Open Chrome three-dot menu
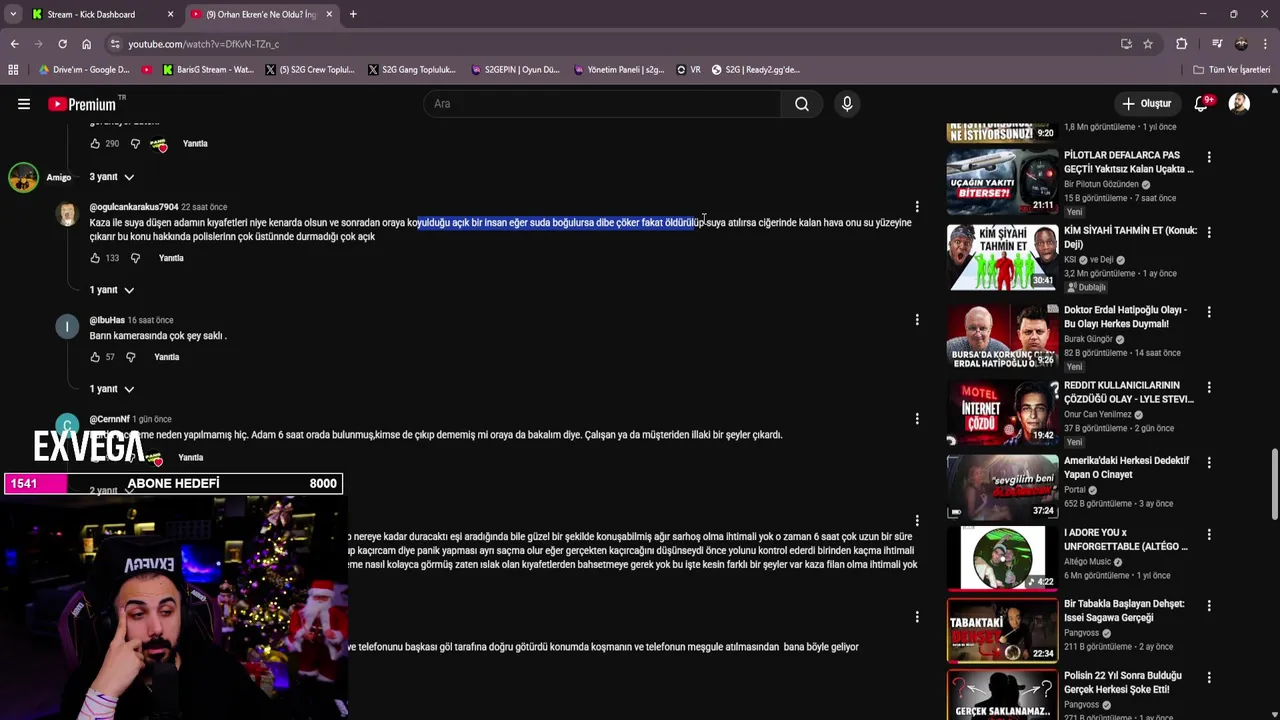1280x720 pixels. [1266, 44]
